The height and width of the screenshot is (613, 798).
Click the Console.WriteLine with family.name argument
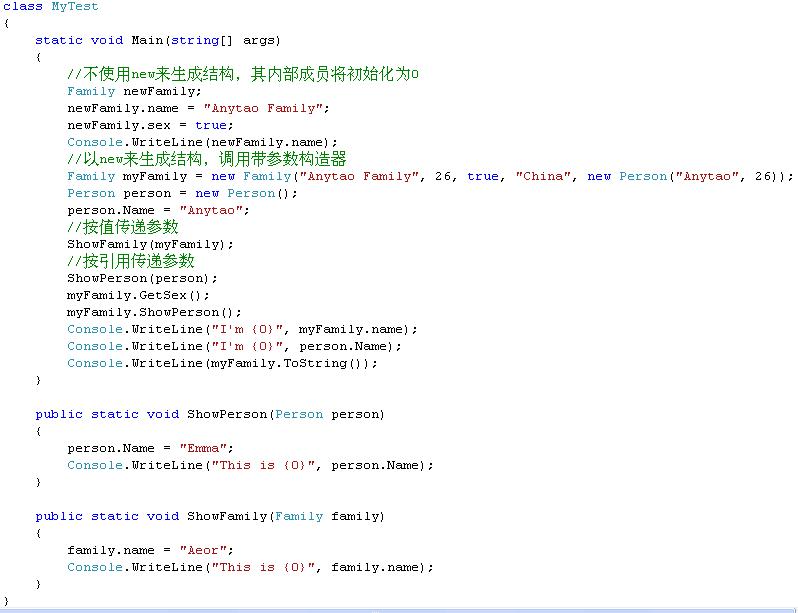click(250, 567)
